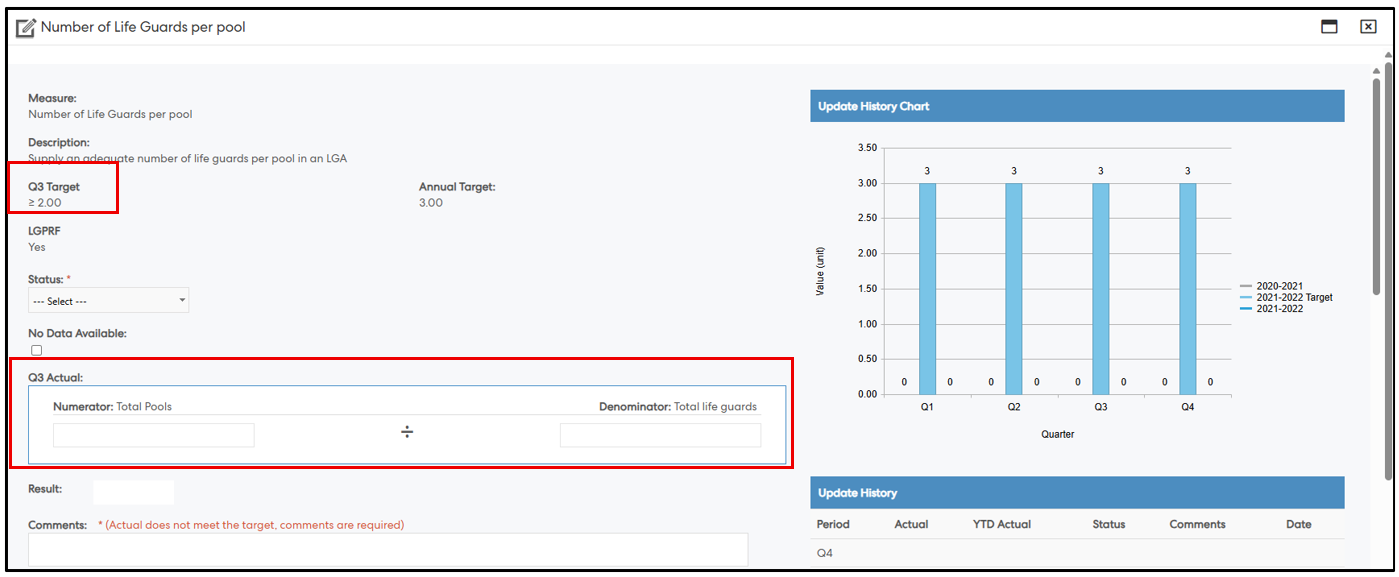Click the edit pencil icon beside the title
This screenshot has width=1399, height=577.
26,28
